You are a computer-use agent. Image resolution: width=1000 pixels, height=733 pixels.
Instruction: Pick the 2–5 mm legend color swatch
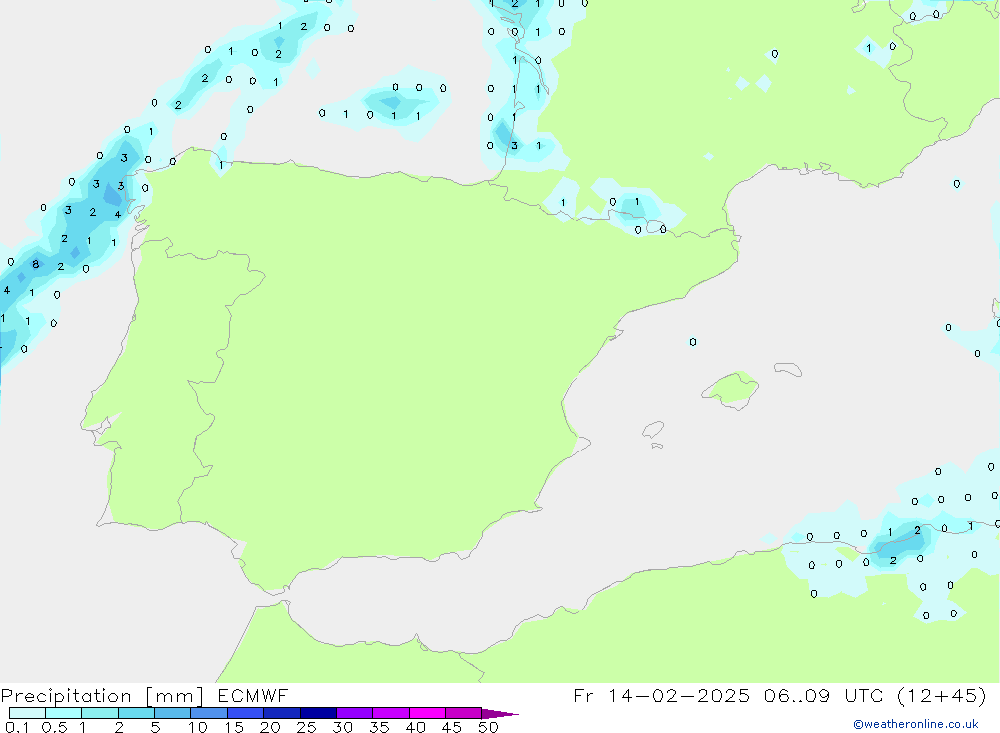point(136,713)
